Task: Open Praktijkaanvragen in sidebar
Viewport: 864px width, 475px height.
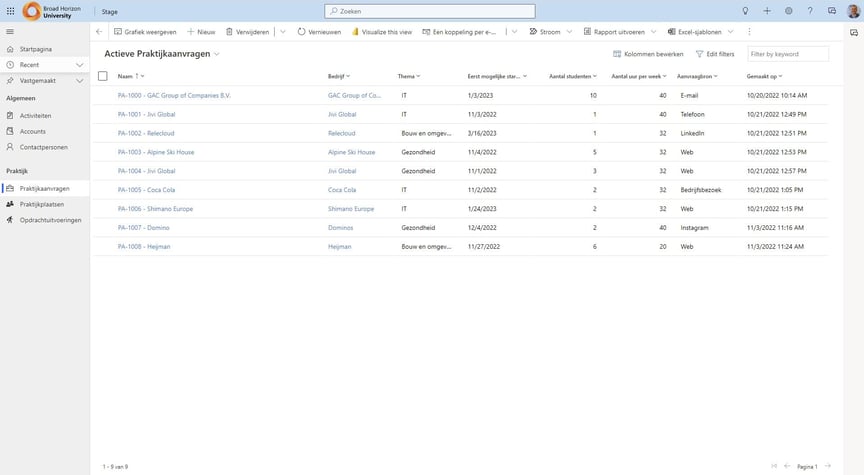Action: 45,188
